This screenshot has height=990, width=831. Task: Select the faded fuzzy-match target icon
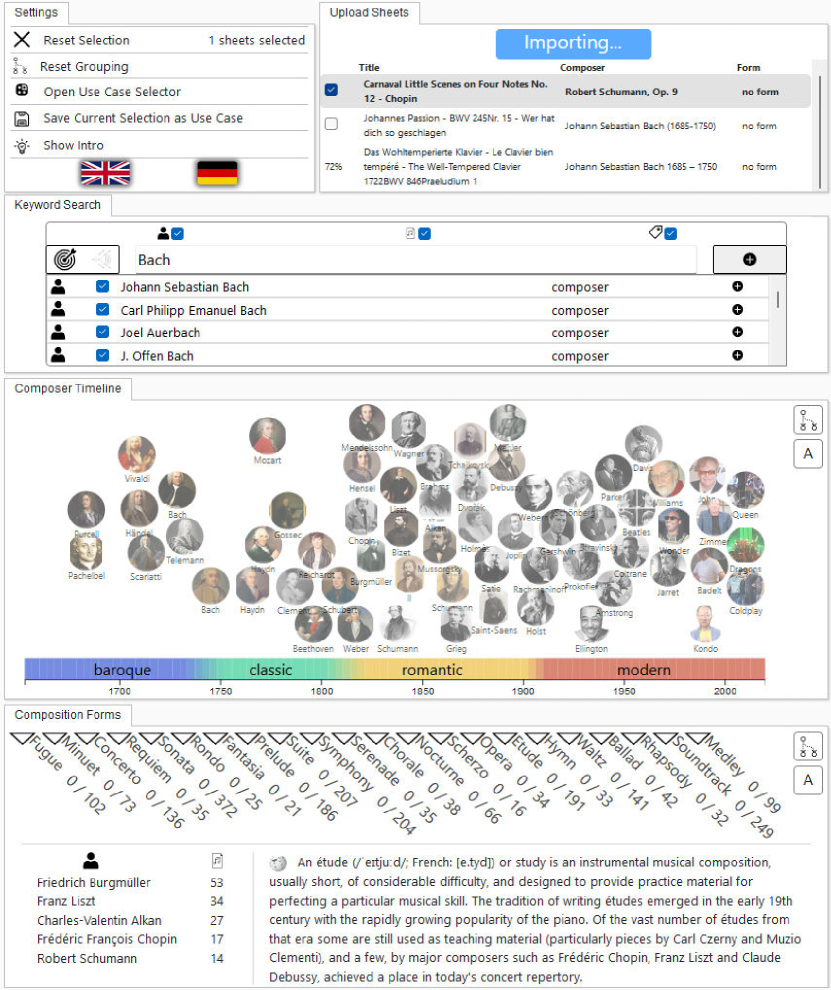(102, 259)
